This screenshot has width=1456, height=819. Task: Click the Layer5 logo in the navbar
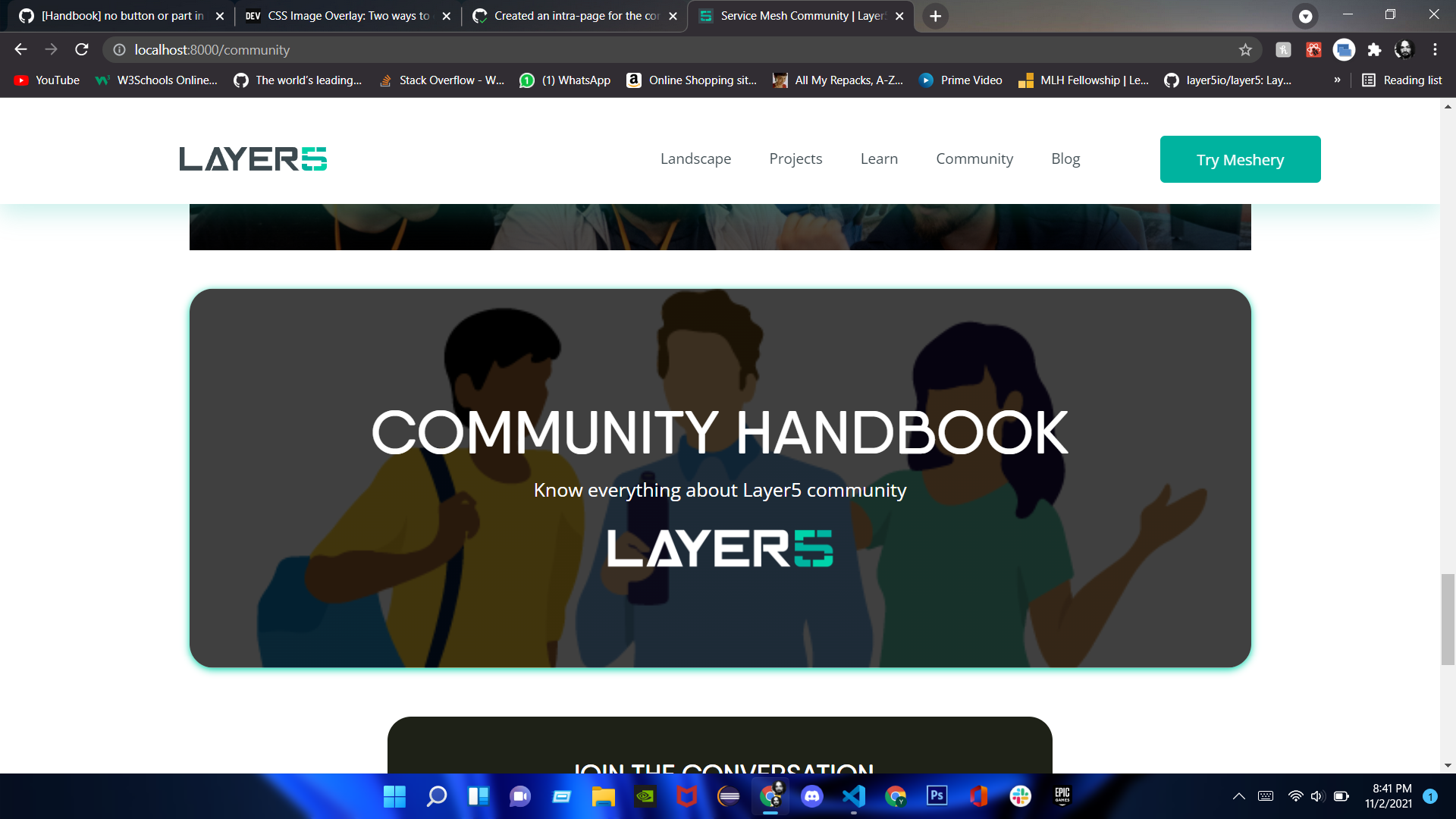[x=253, y=158]
